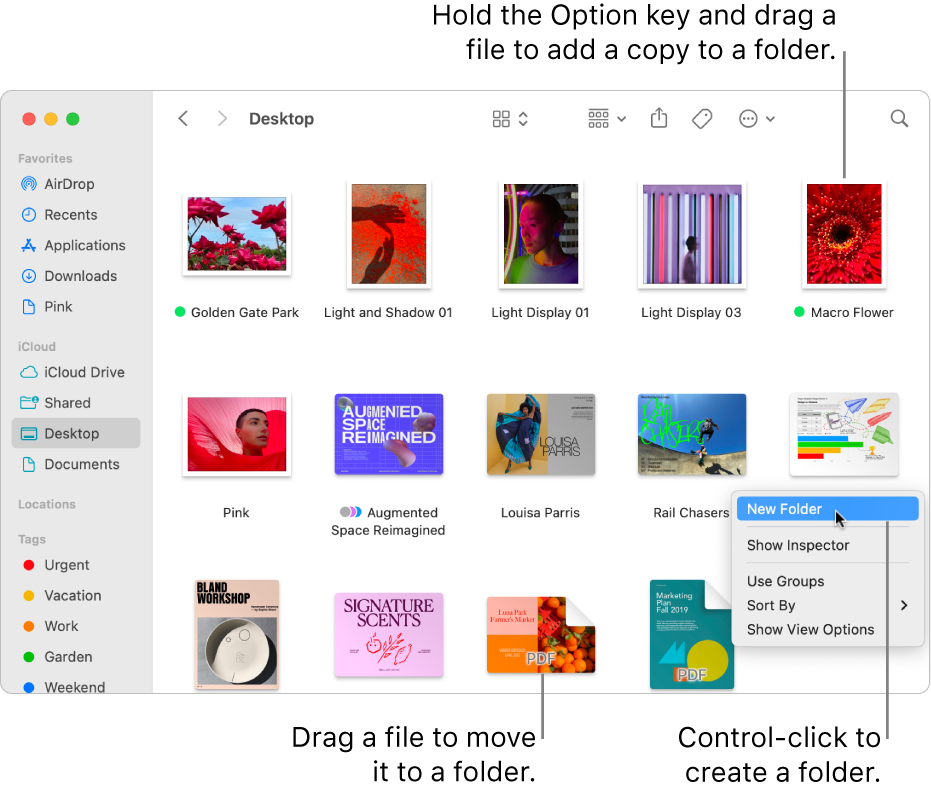Expand the Group By toolbar dropdown
Viewport: 931px width, 795px height.
click(x=607, y=119)
